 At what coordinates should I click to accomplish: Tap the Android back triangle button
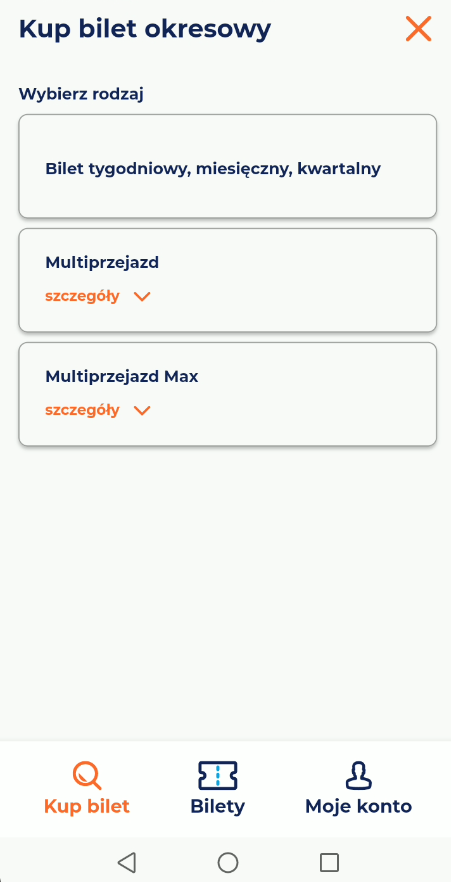pyautogui.click(x=127, y=862)
